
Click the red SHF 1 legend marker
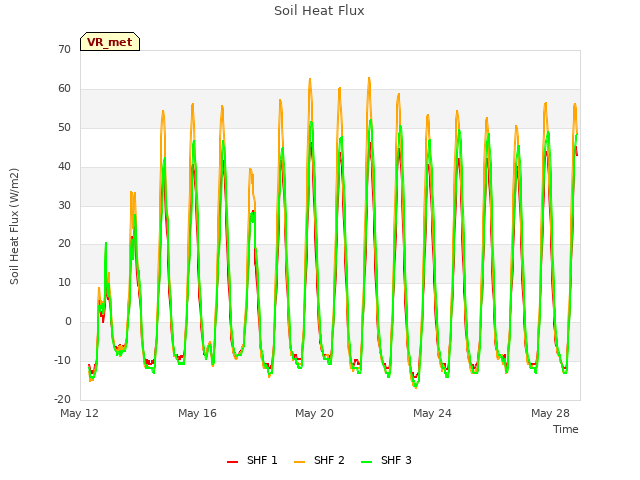(x=232, y=462)
